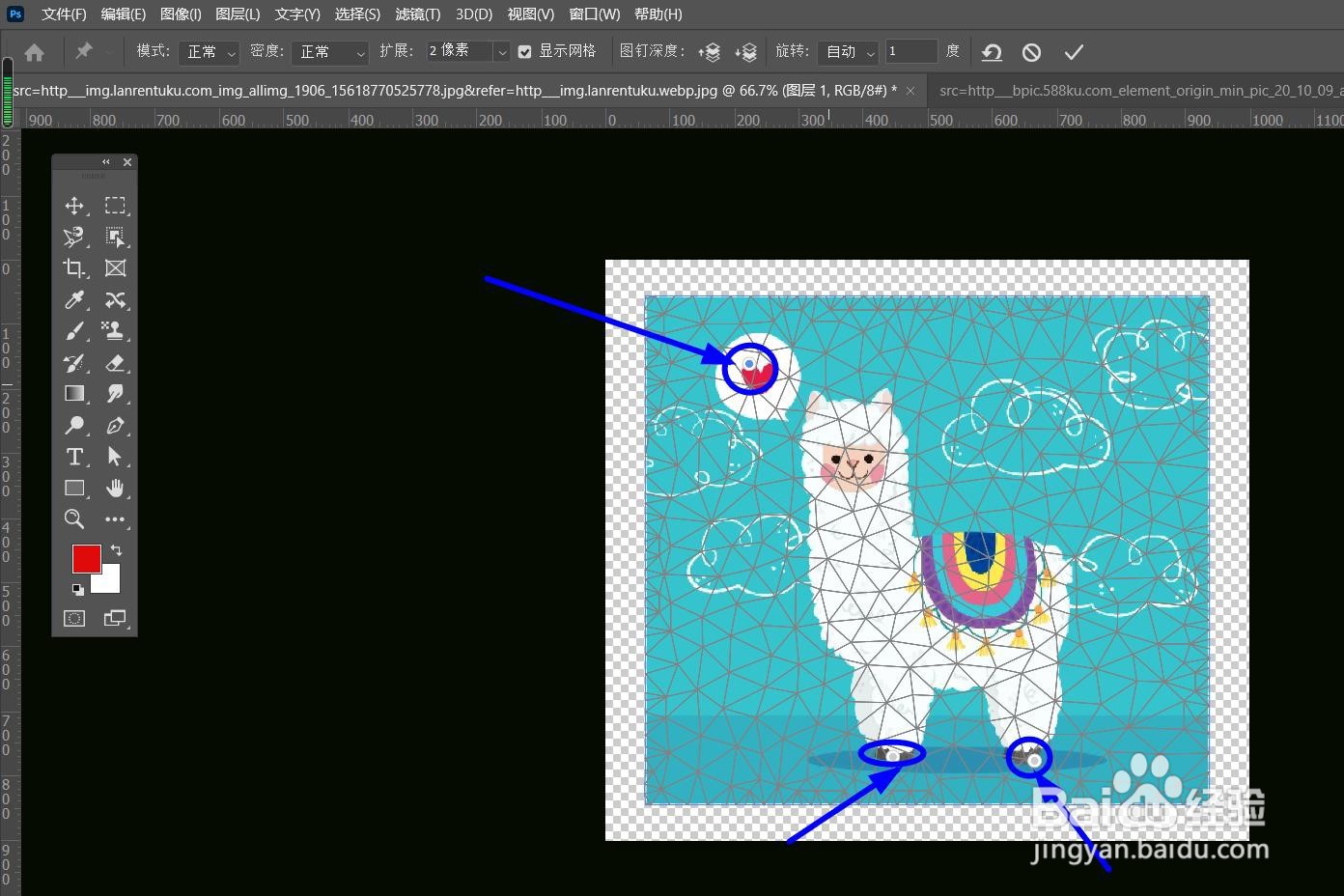Click the rotation degree input field
This screenshot has height=896, width=1344.
coord(910,51)
